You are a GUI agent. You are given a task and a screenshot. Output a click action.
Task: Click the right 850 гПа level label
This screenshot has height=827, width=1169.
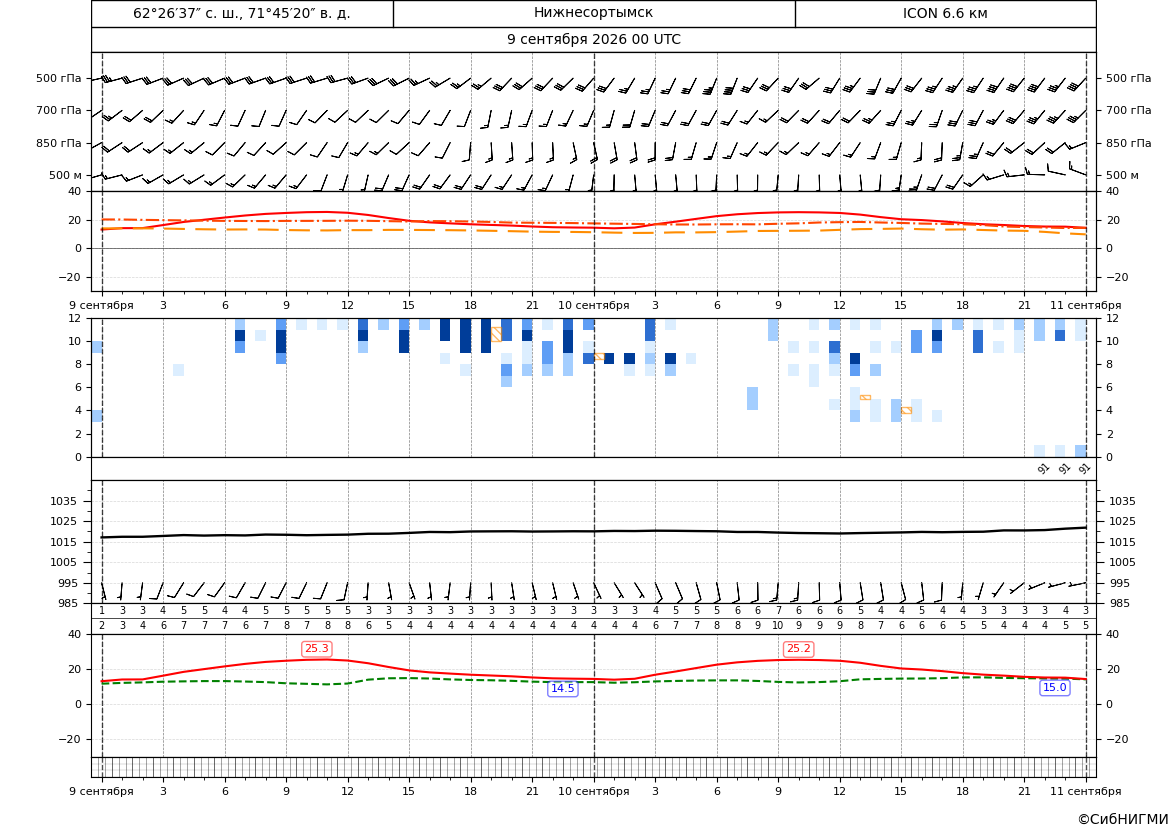click(x=1128, y=143)
